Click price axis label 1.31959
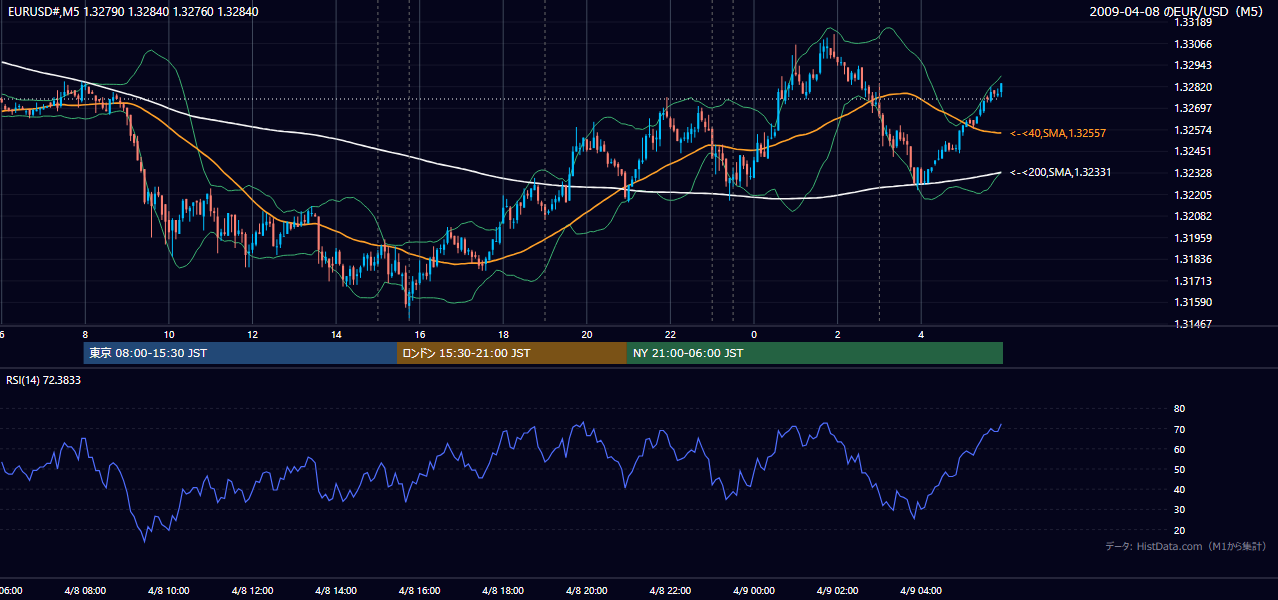 1194,238
